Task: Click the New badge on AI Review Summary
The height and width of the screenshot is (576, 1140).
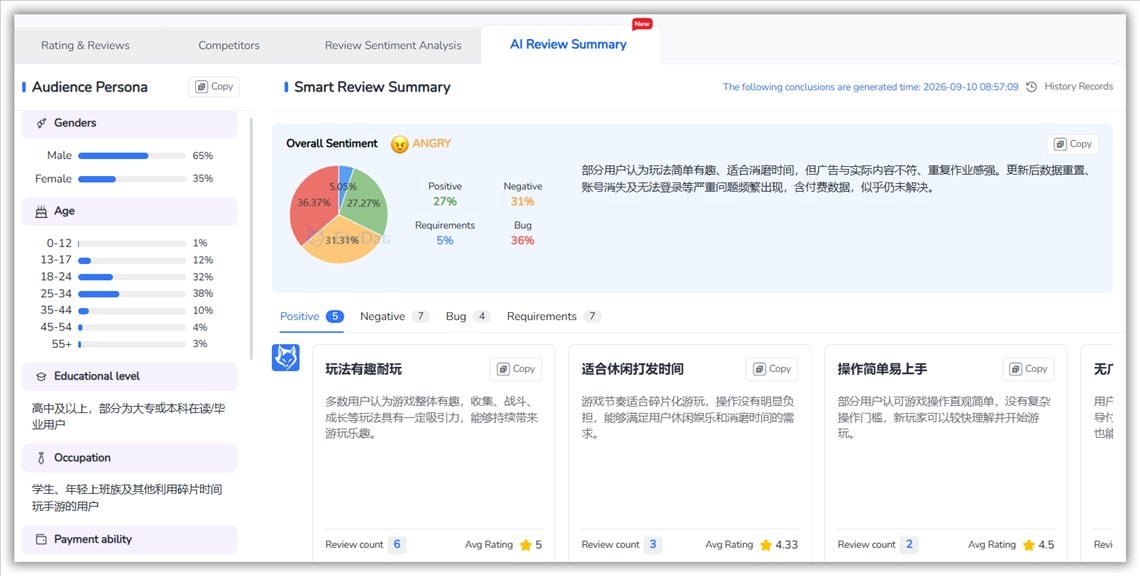Action: 642,24
